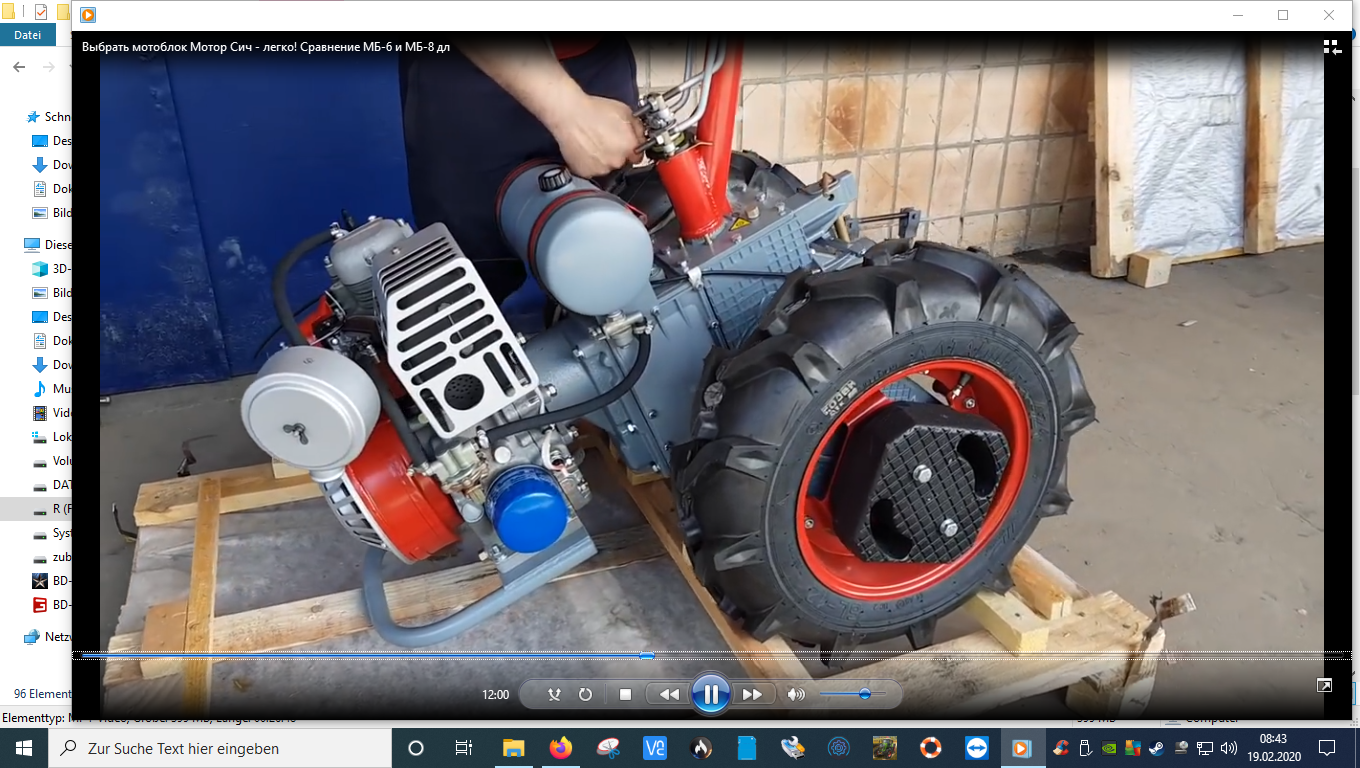Click the elapsed time 12:00 display

click(x=496, y=694)
